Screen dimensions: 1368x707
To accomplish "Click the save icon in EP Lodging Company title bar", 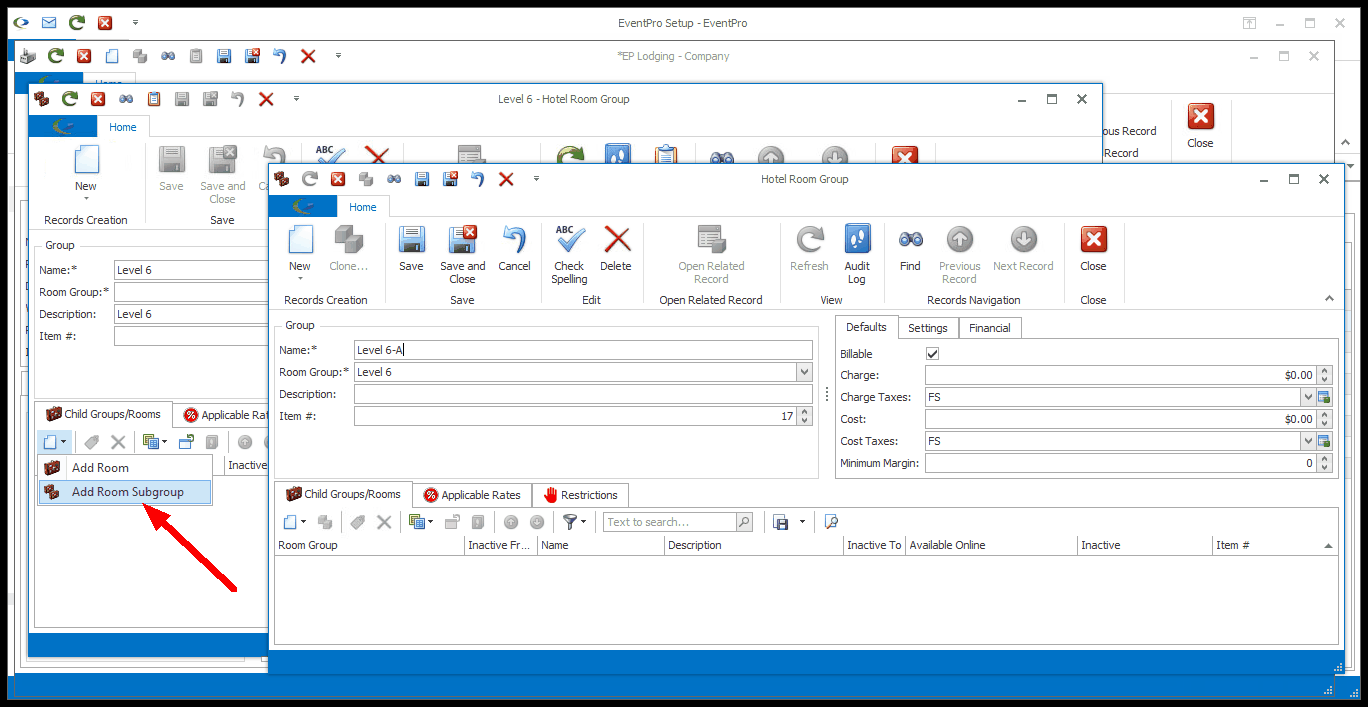I will pos(224,56).
